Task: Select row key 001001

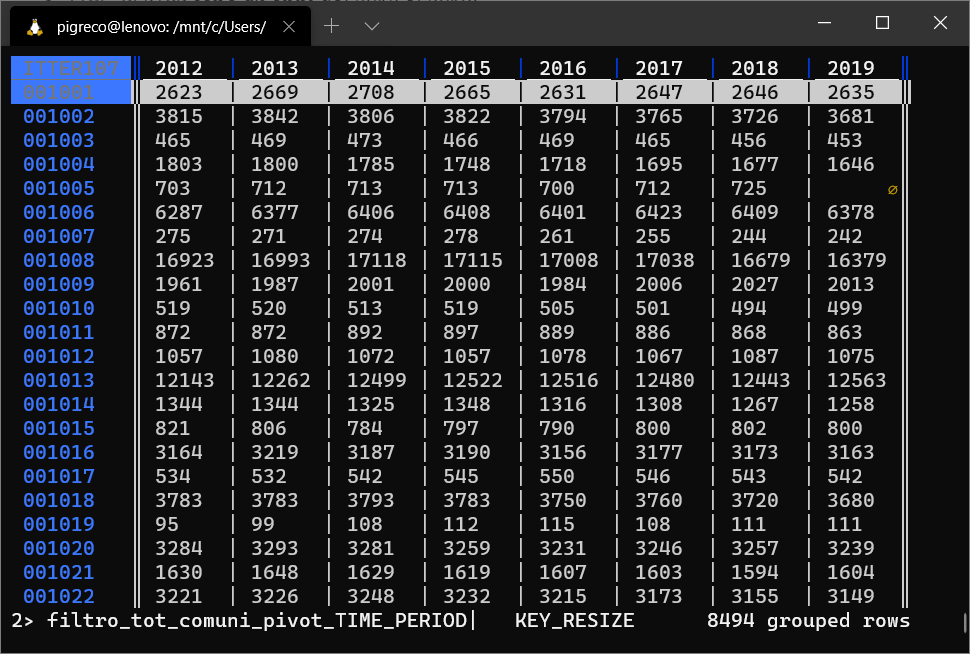Action: click(58, 92)
